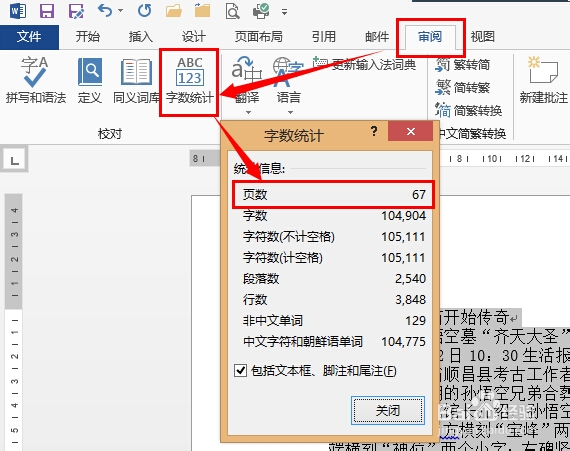
Task: Undo the last action
Action: [105, 11]
